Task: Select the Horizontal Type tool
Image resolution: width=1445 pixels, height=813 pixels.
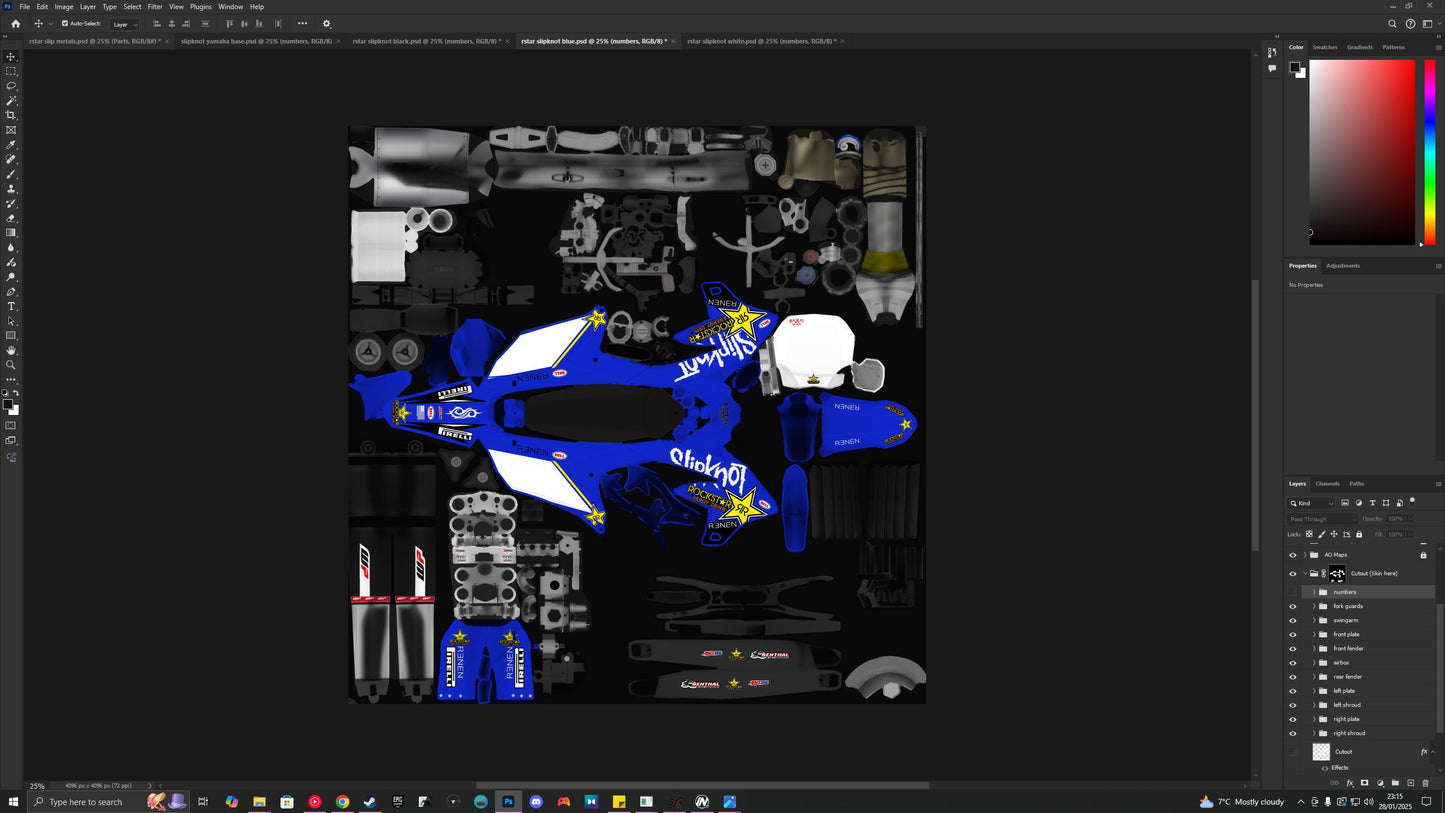Action: click(11, 306)
